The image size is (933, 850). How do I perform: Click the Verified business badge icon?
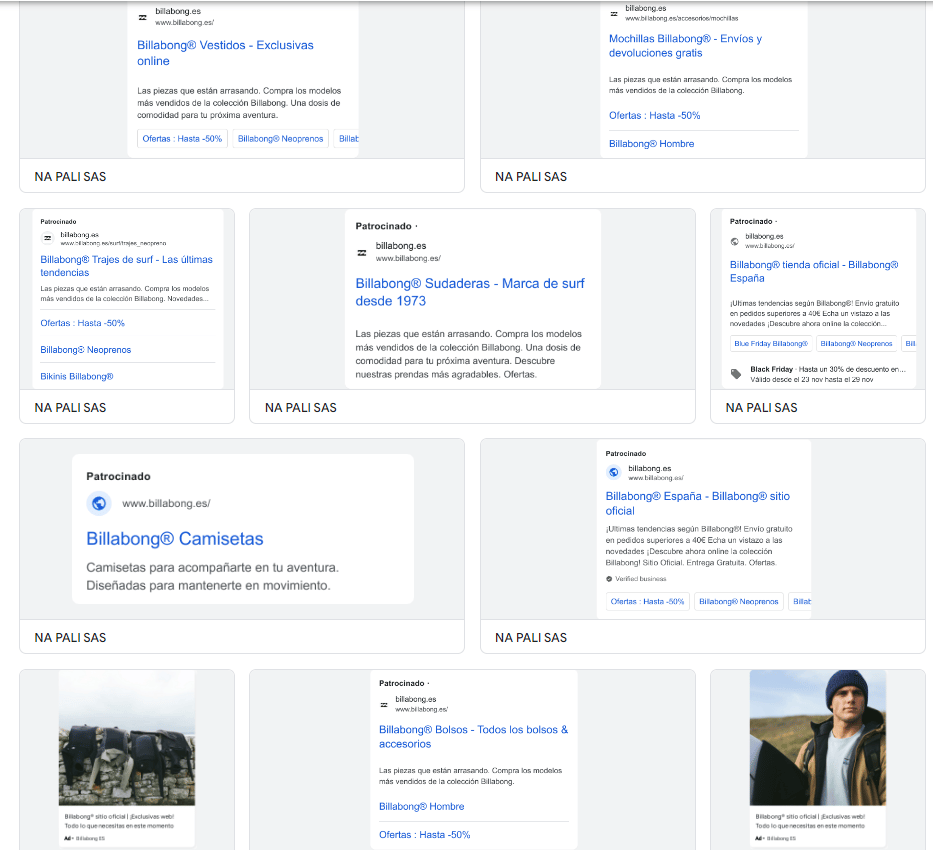(609, 579)
